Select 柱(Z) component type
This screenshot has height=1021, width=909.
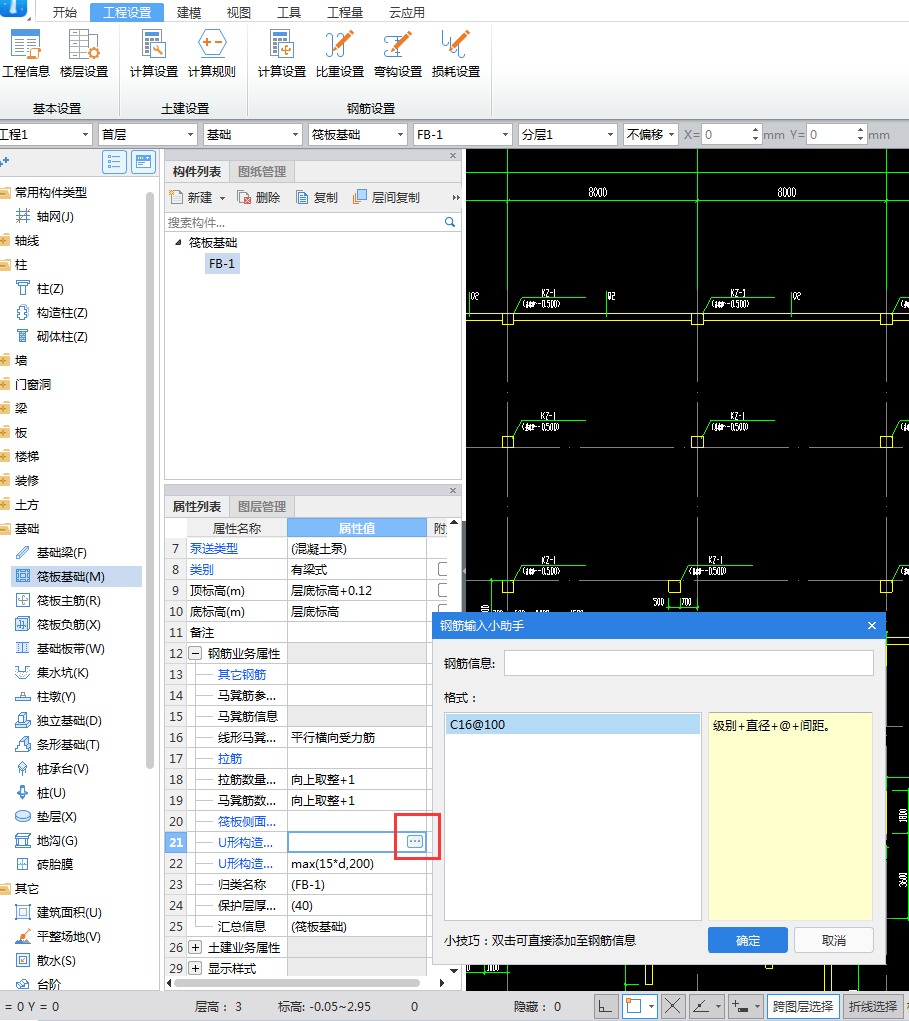tap(40, 288)
